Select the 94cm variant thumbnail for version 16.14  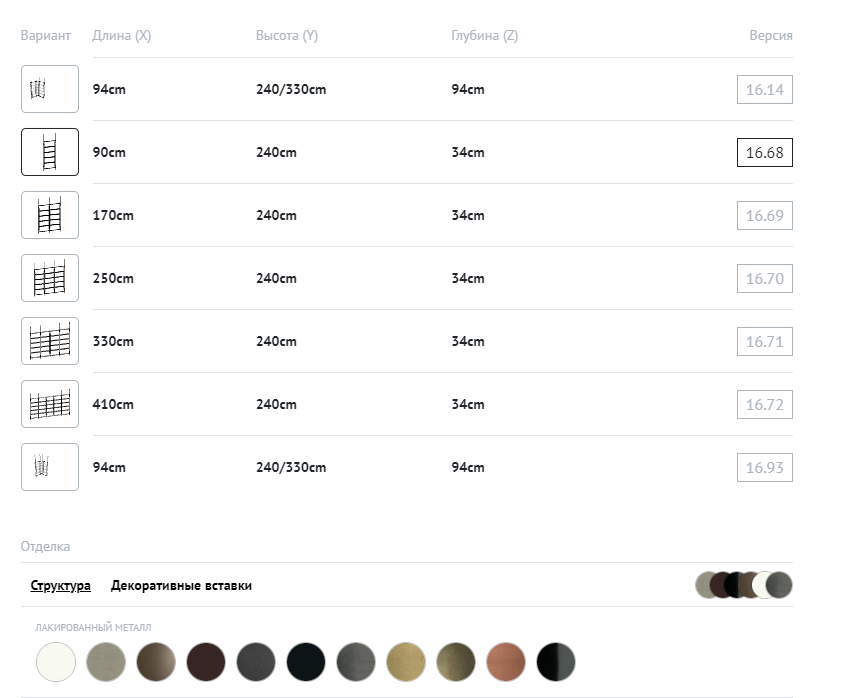[x=50, y=89]
